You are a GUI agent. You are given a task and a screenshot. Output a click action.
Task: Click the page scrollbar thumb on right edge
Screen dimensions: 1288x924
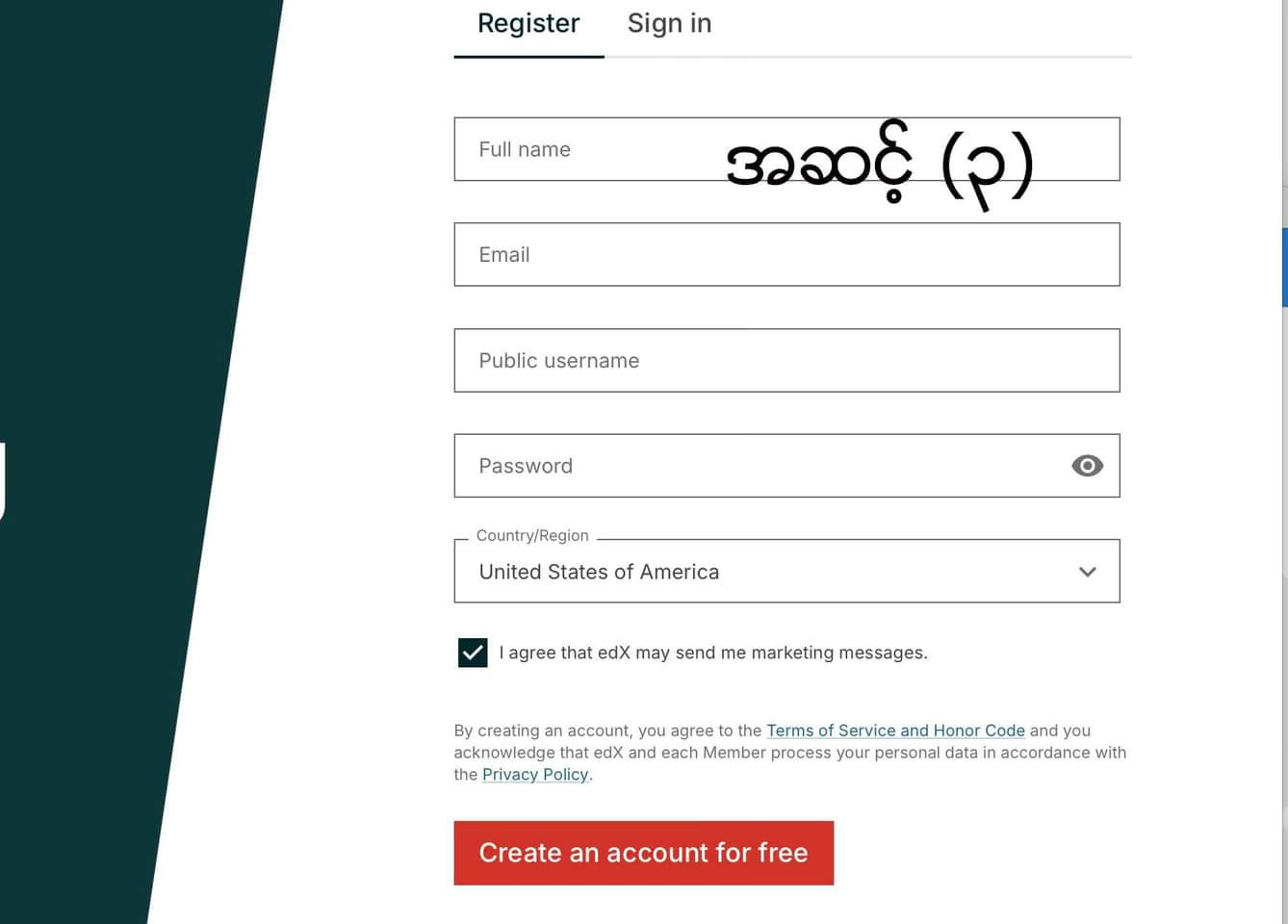(1284, 268)
